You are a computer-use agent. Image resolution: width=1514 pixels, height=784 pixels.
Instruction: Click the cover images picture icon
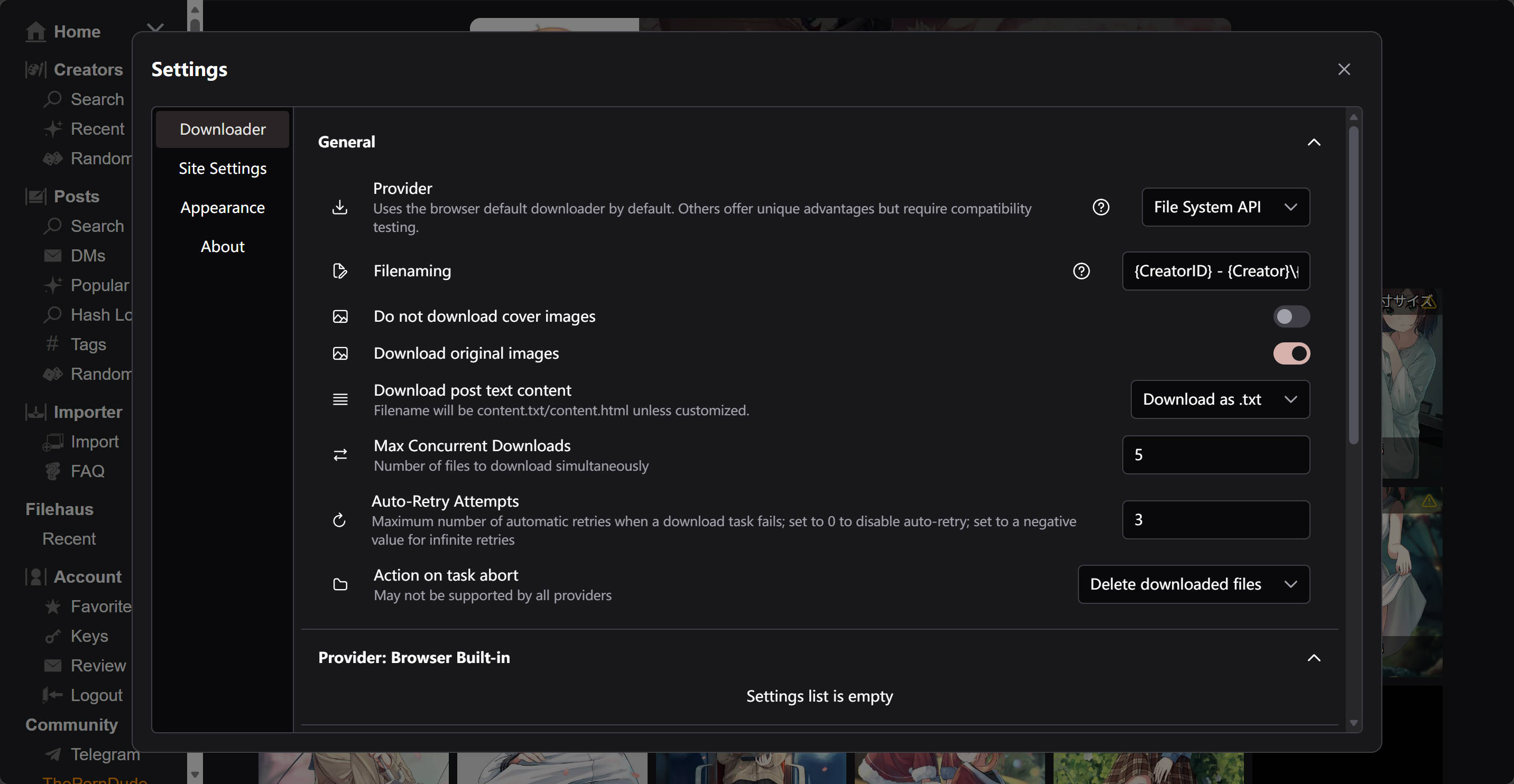(x=340, y=316)
